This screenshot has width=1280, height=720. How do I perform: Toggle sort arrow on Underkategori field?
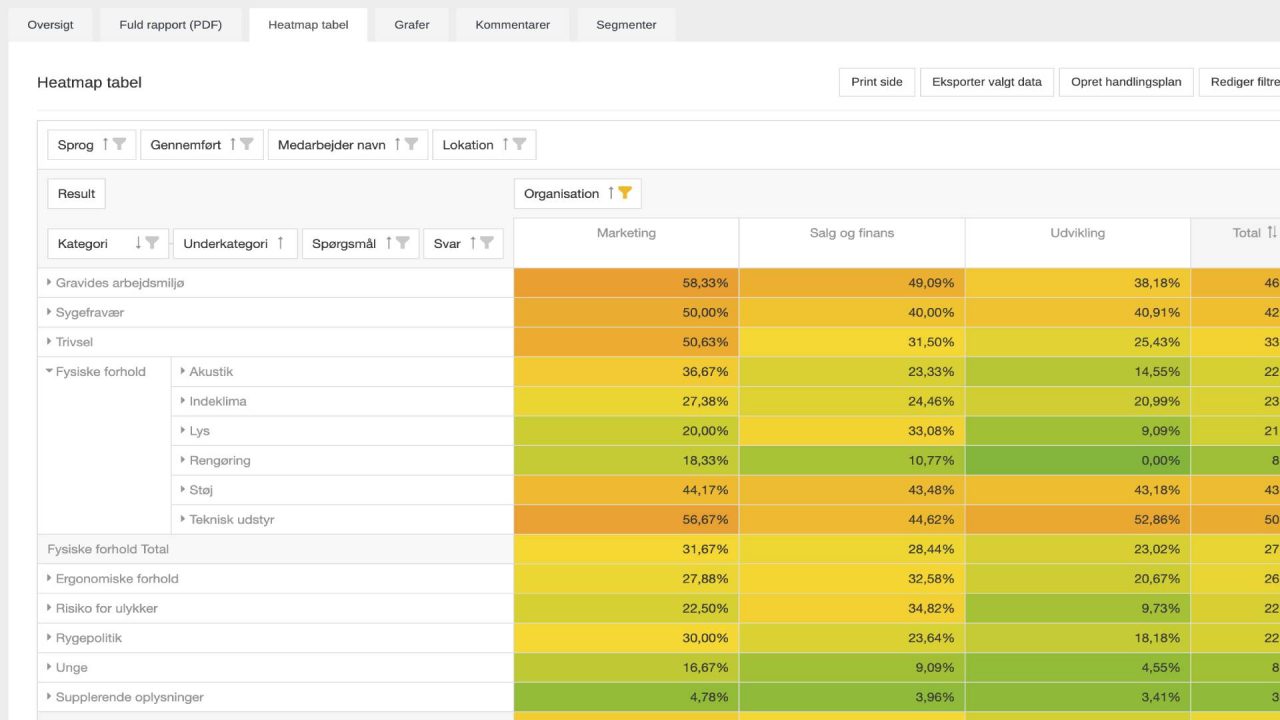(281, 243)
